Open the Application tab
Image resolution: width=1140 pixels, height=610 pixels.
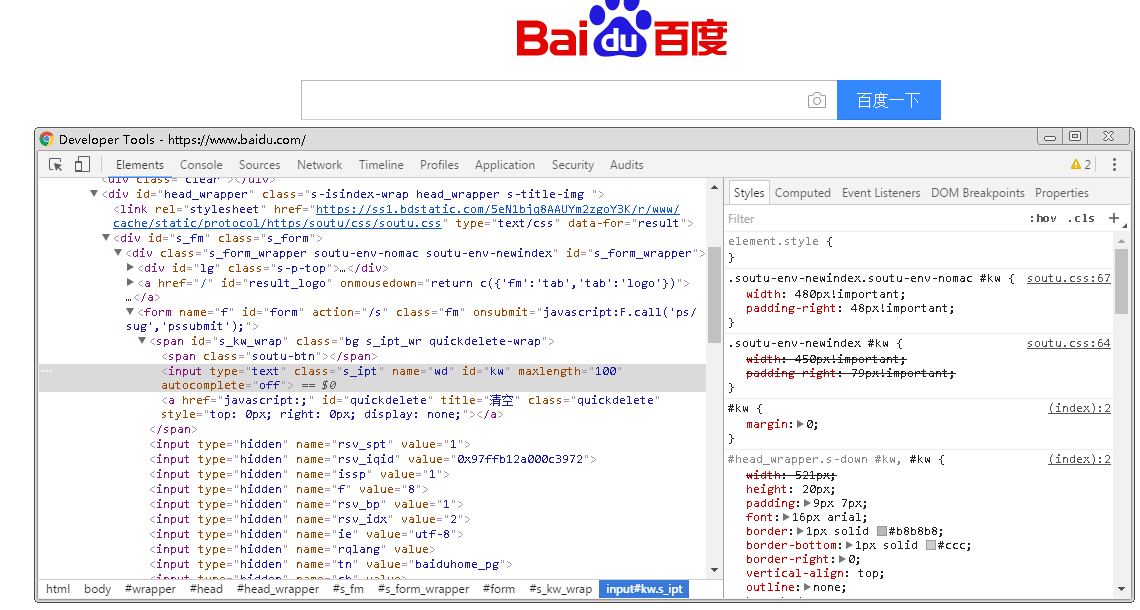[x=505, y=165]
